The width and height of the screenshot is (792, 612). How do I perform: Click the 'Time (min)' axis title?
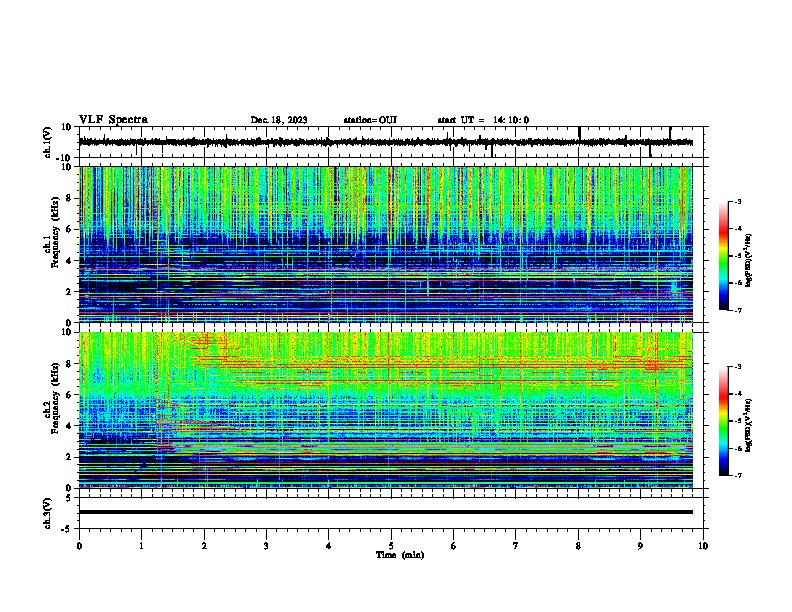(x=400, y=555)
